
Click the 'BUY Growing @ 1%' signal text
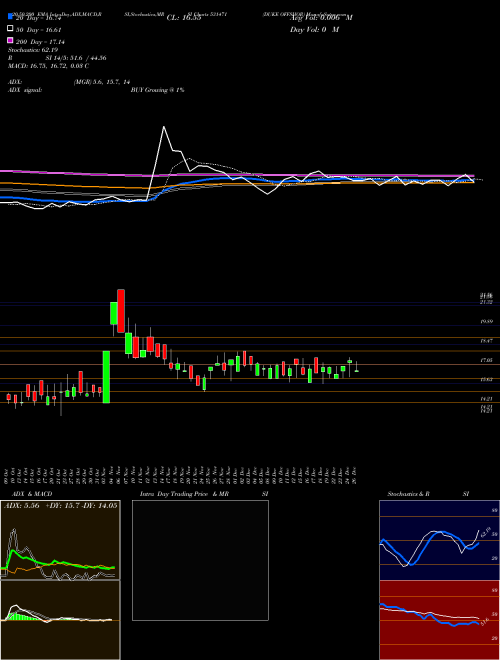[x=157, y=90]
